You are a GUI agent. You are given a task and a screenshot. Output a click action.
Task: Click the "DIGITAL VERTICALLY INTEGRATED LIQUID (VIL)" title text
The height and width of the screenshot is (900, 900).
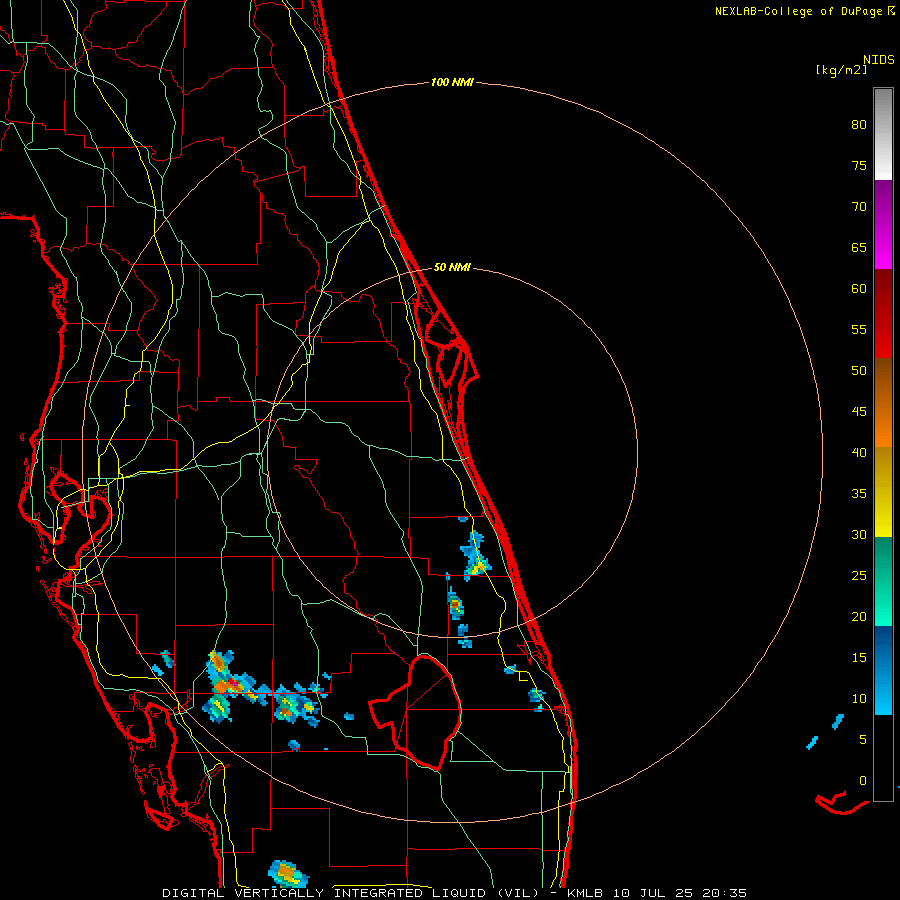tap(353, 893)
